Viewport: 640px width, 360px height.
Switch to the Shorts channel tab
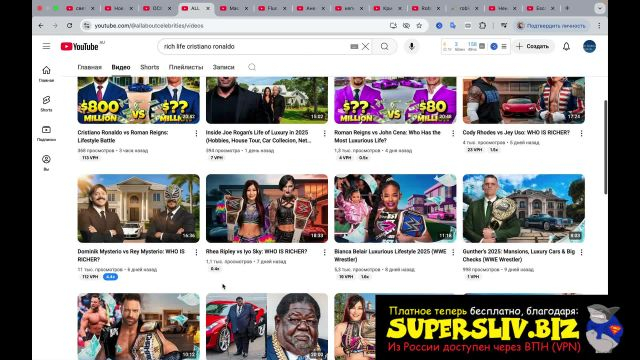[x=149, y=67]
